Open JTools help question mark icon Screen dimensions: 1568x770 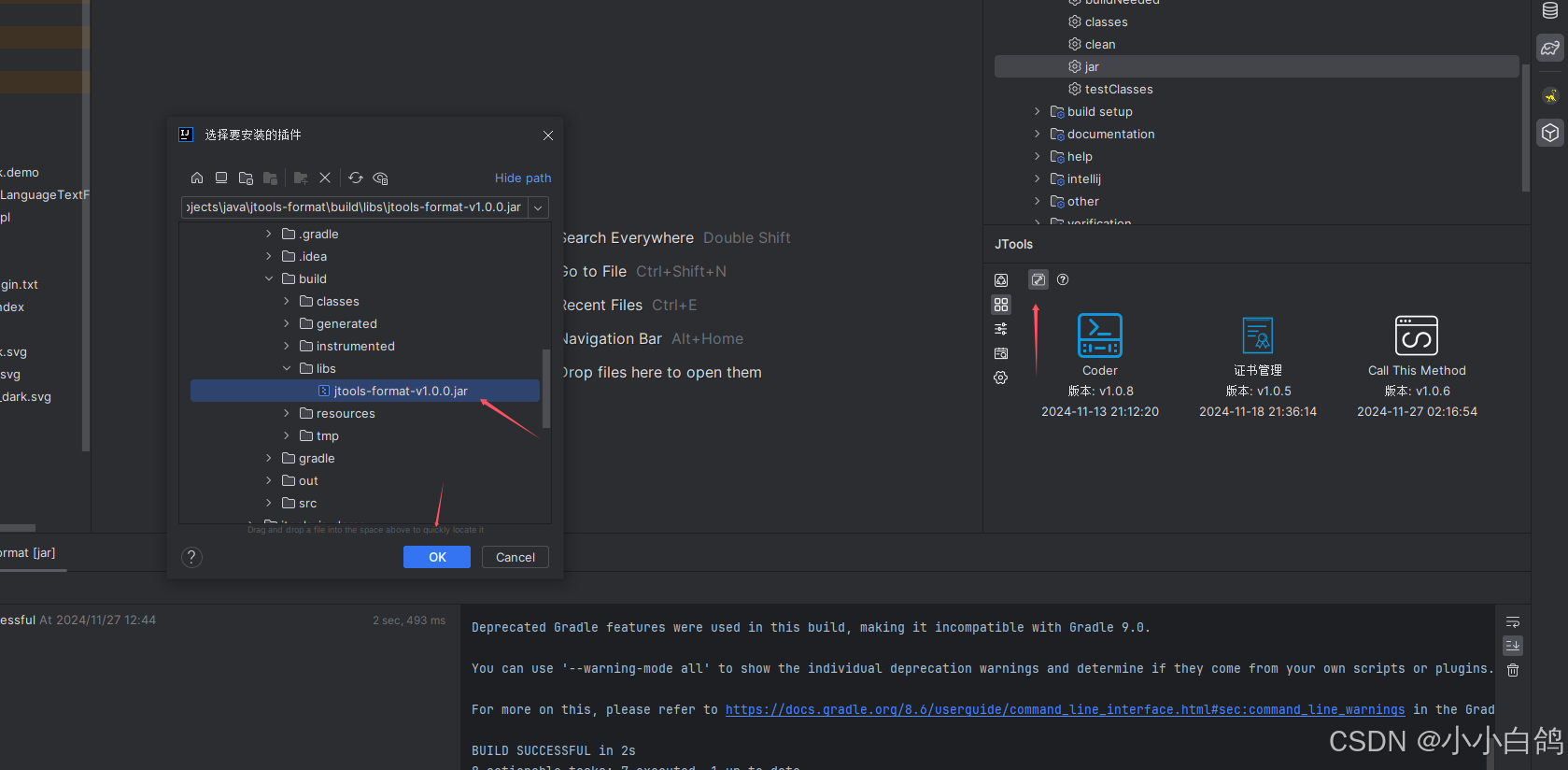[1063, 279]
